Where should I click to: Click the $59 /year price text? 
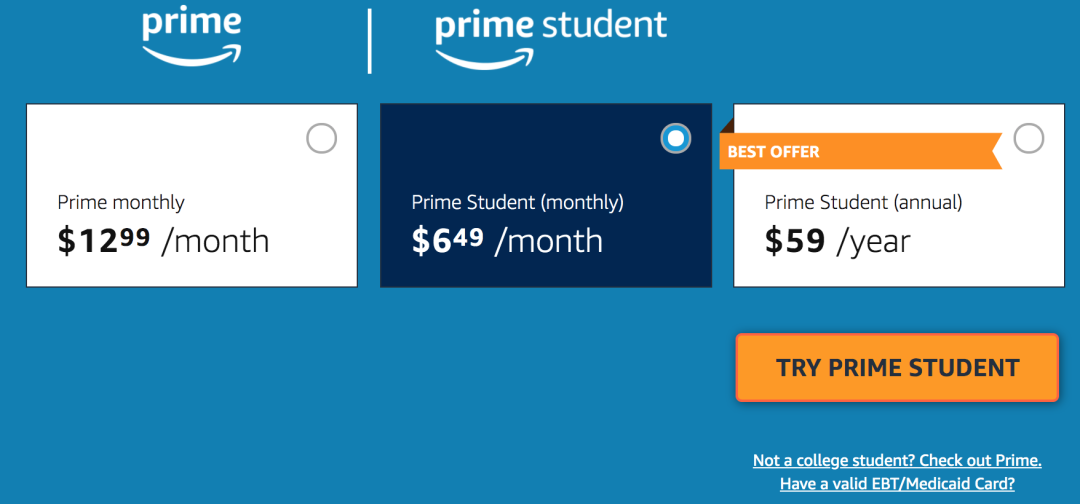[837, 241]
